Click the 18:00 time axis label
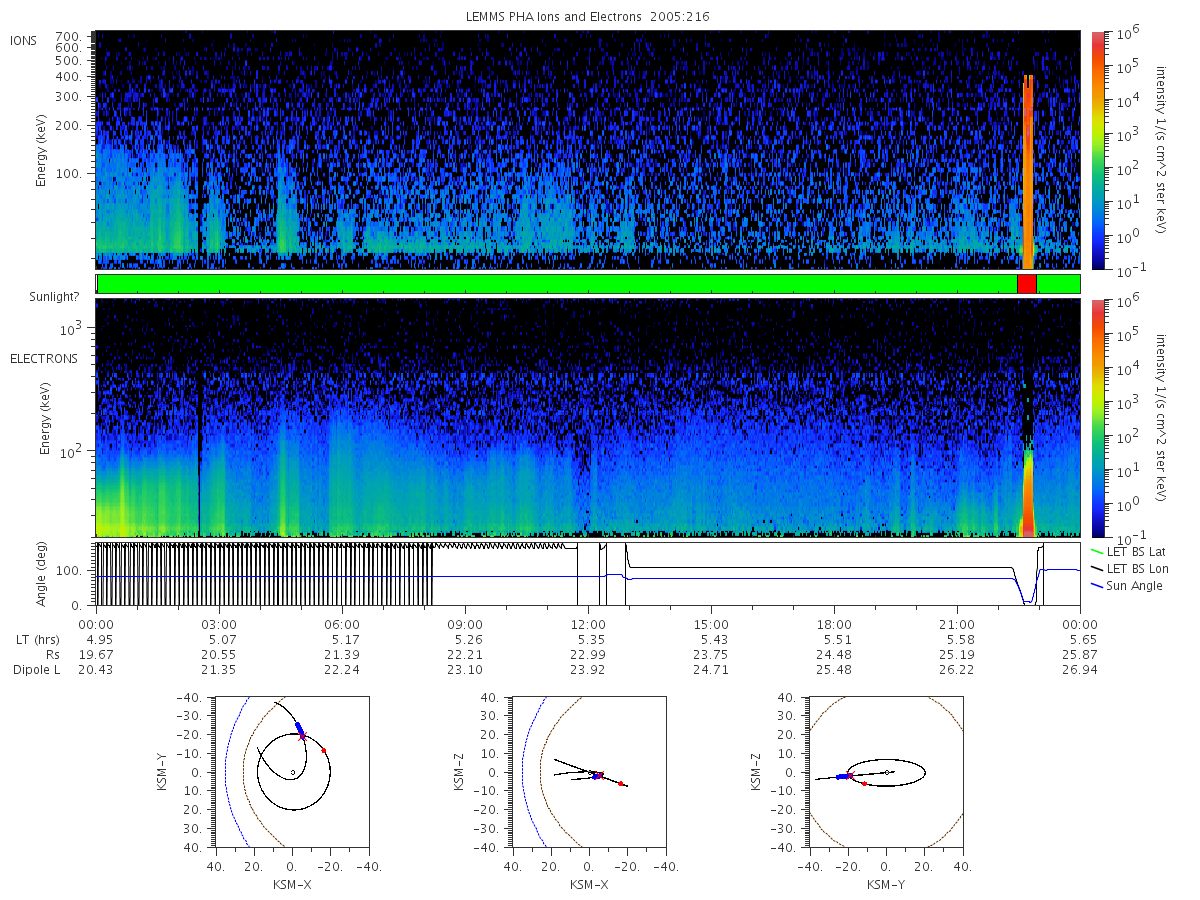 [x=834, y=622]
